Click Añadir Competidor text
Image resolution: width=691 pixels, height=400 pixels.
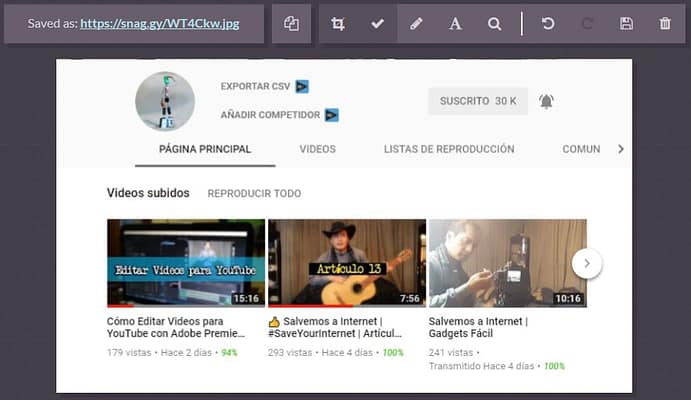(270, 115)
